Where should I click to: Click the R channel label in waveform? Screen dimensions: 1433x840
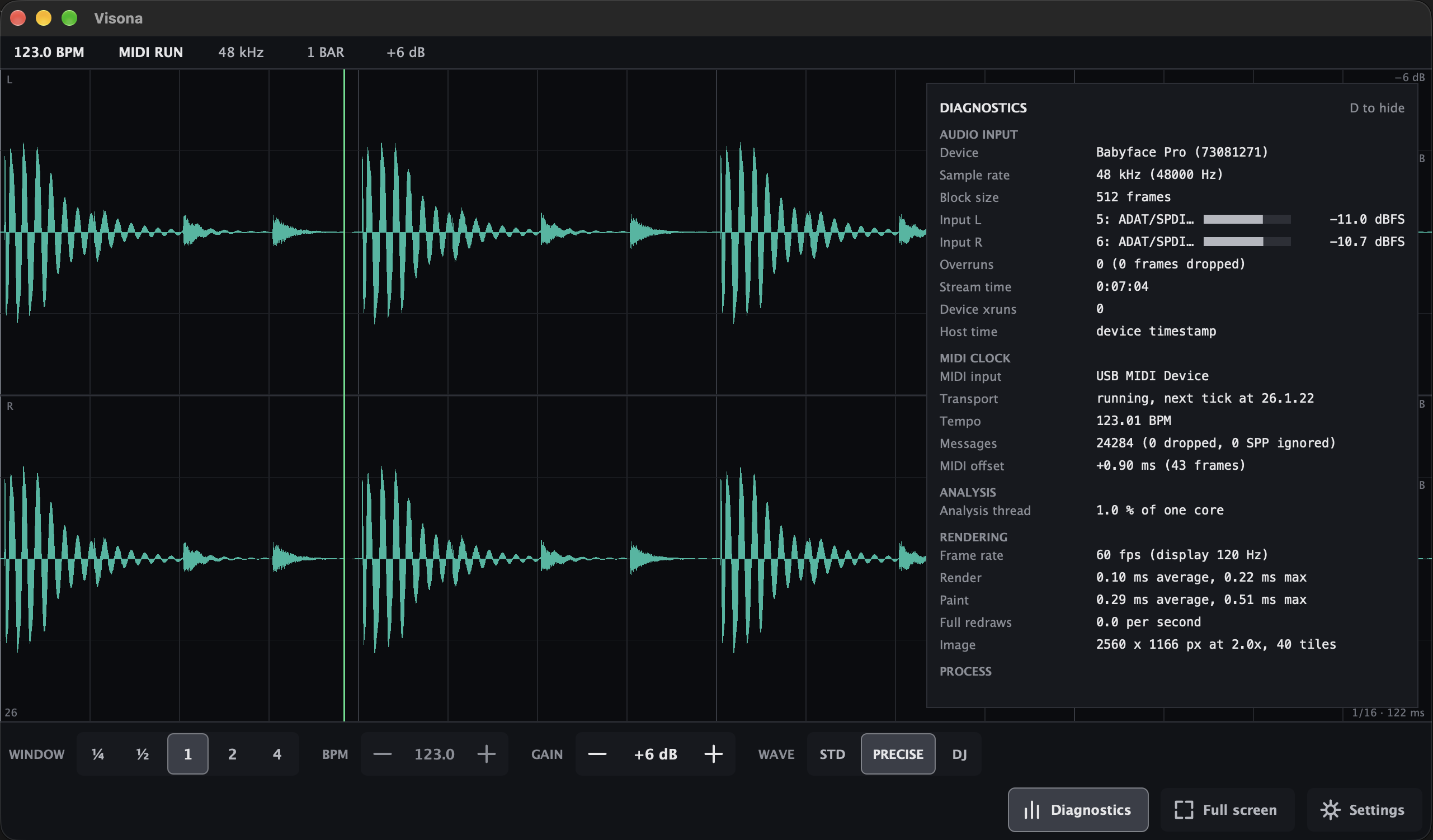point(10,406)
